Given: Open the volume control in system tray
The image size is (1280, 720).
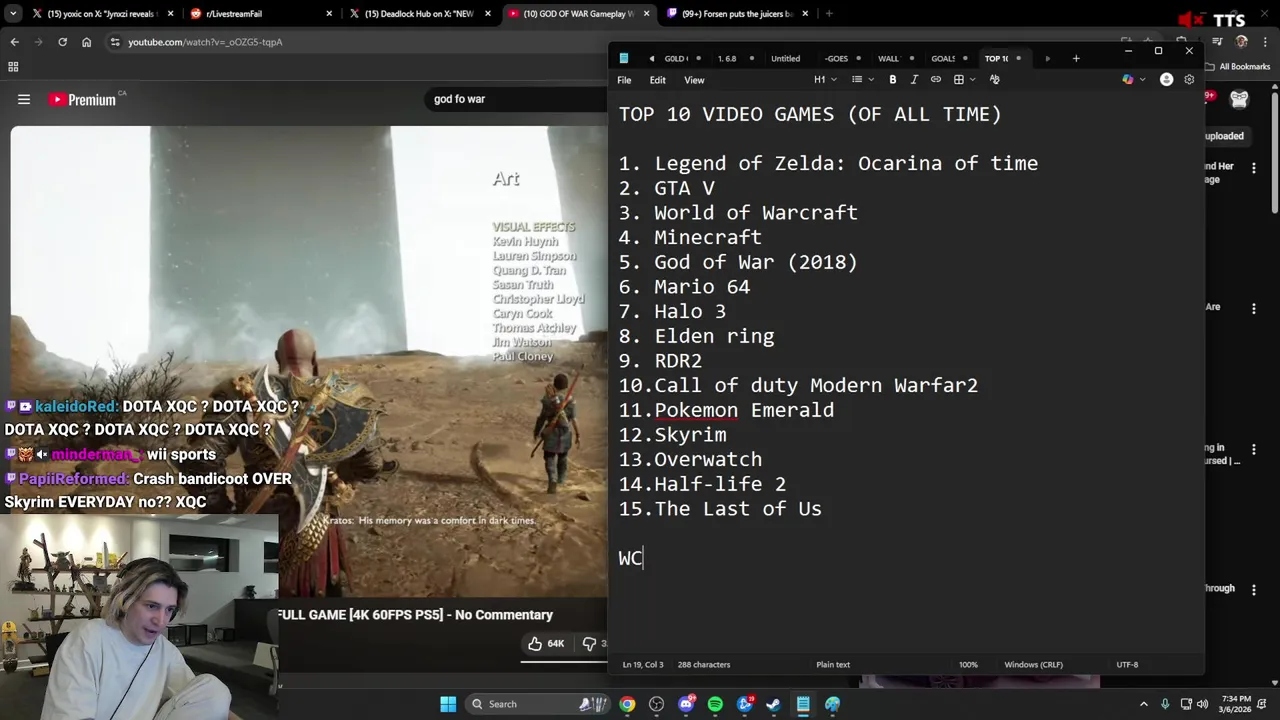Looking at the screenshot, I should pos(1202,704).
